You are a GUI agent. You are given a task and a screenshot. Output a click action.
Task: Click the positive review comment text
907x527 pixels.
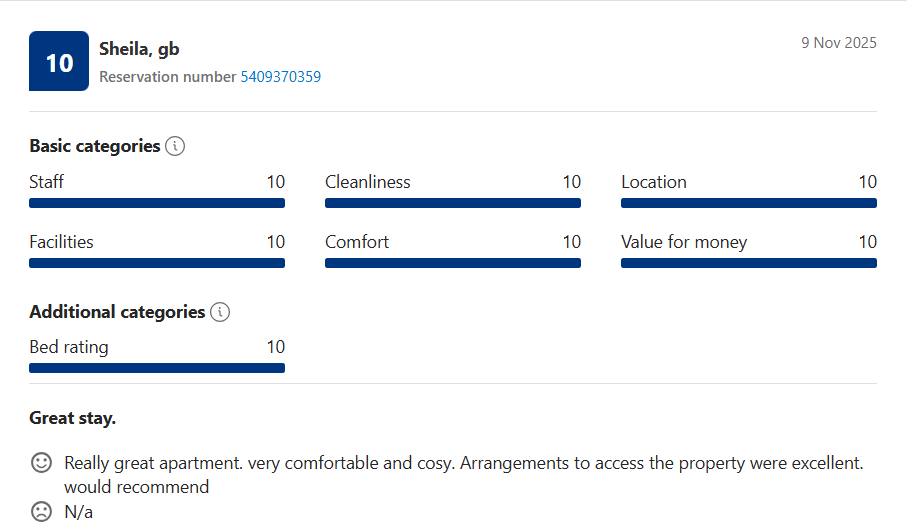(463, 464)
